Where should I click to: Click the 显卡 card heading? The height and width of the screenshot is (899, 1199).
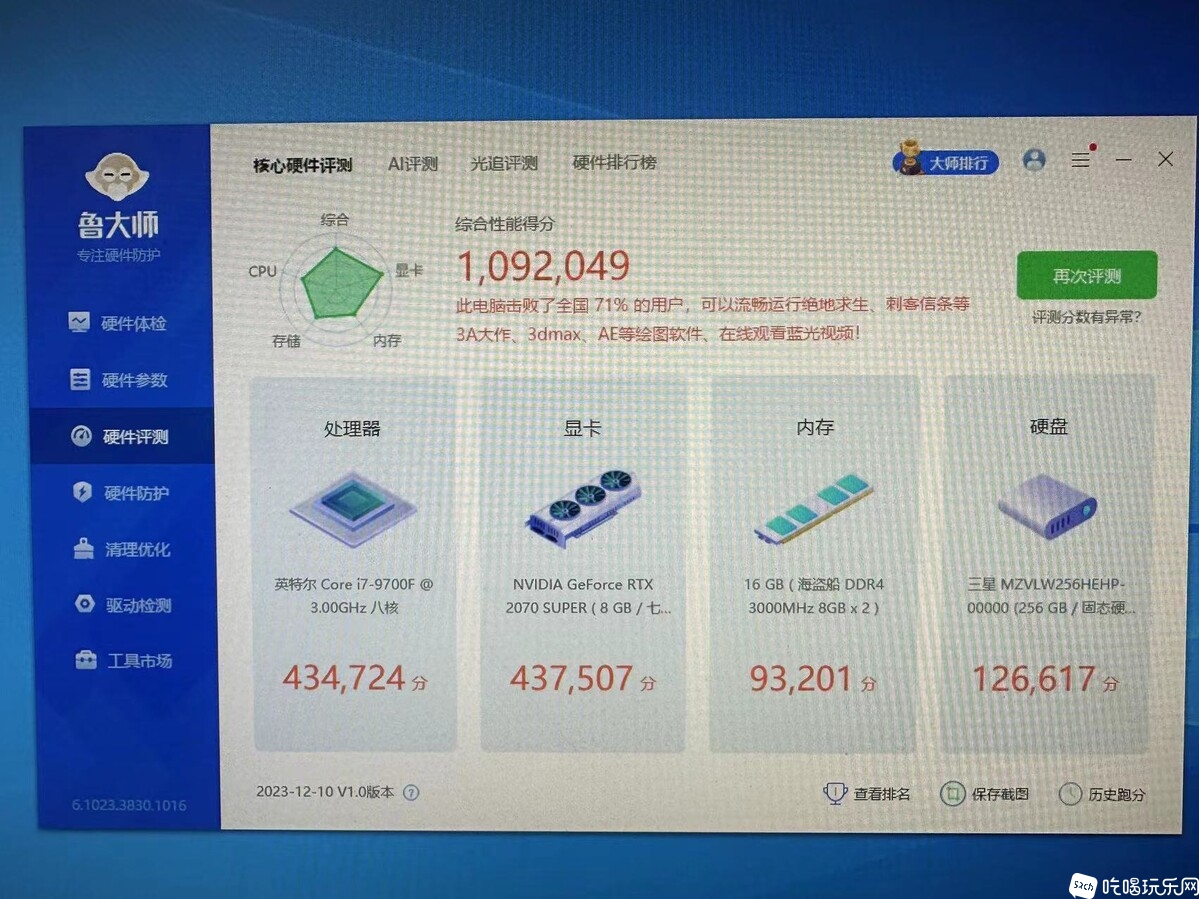(583, 427)
